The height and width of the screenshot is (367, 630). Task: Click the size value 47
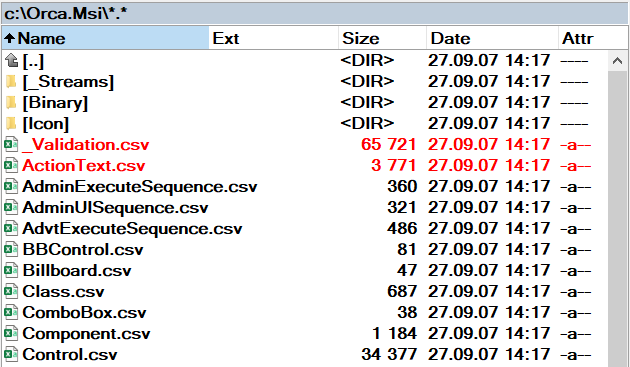tap(407, 270)
